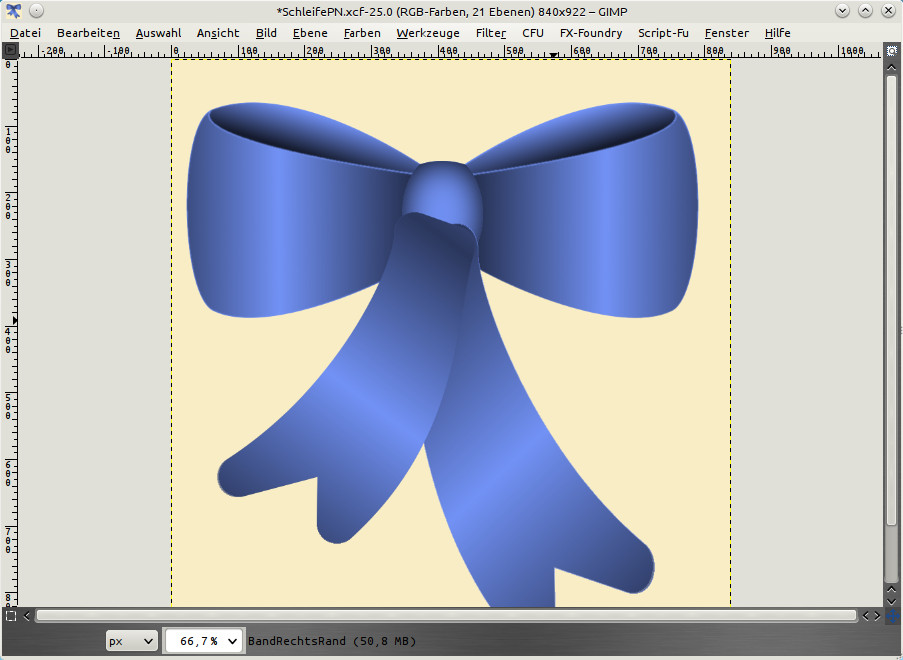Screen dimensions: 903x660
Task: Click the image menu arrow at ruler corner
Action: coord(11,49)
